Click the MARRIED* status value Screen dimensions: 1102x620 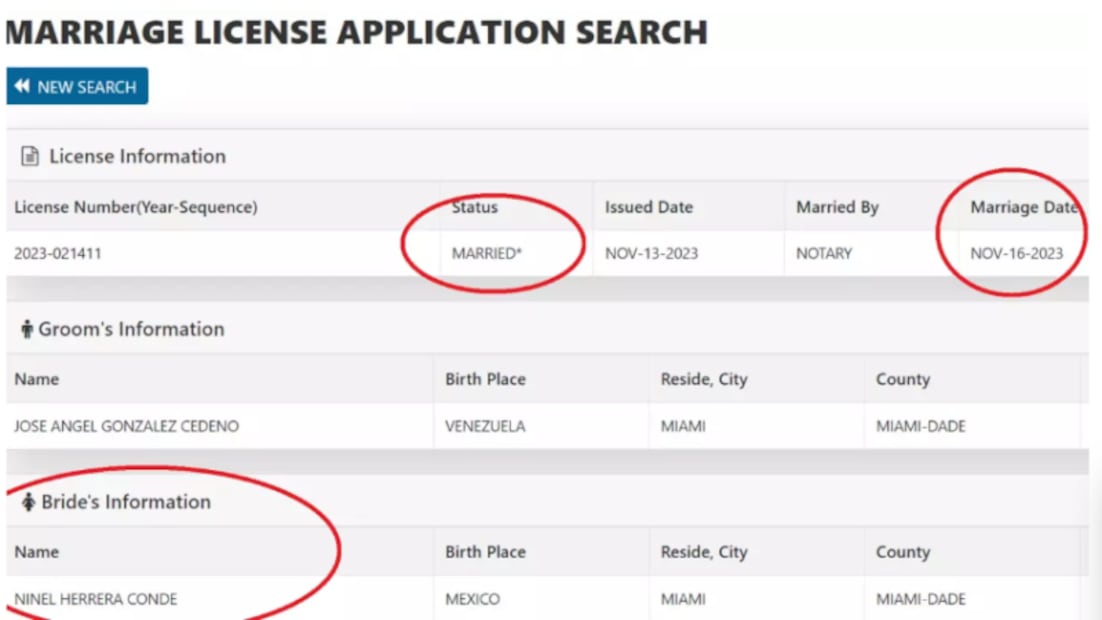click(487, 254)
